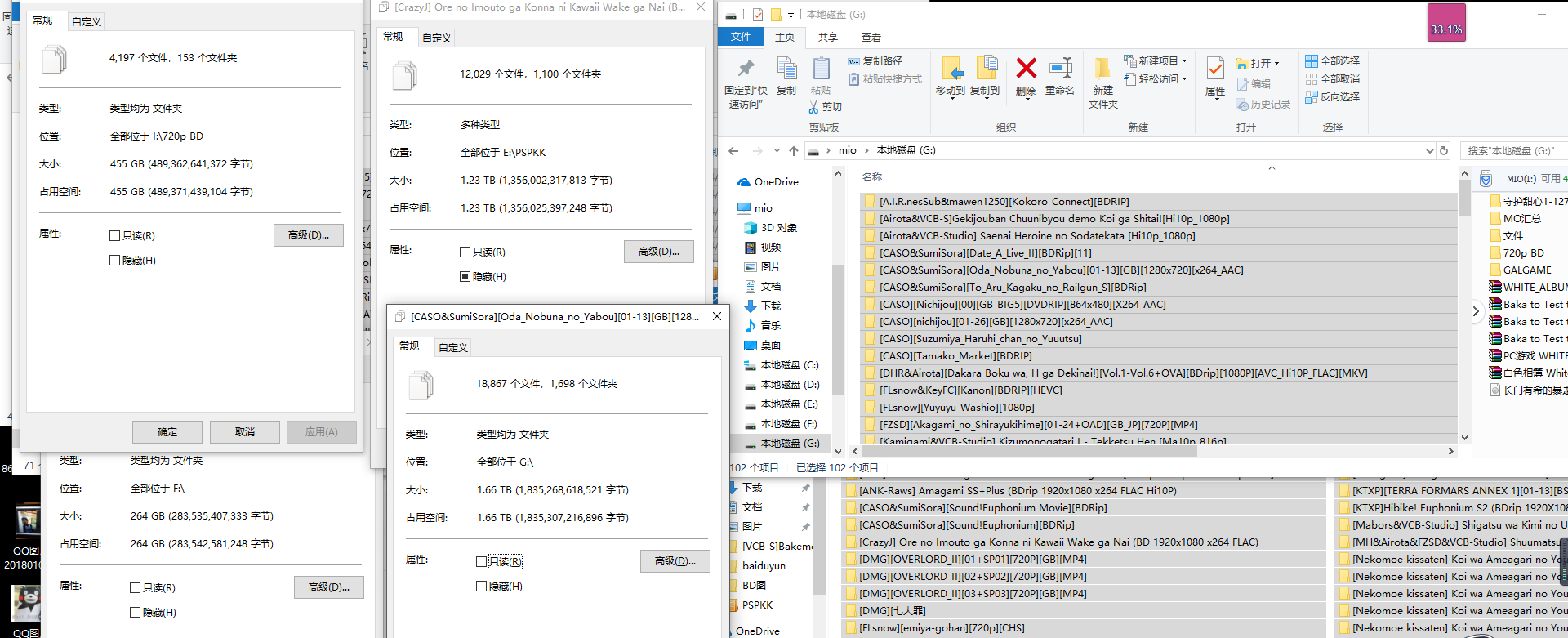The width and height of the screenshot is (1568, 638).
Task: Select 本地磁盘 (C:) in navigation pane
Action: (x=782, y=365)
